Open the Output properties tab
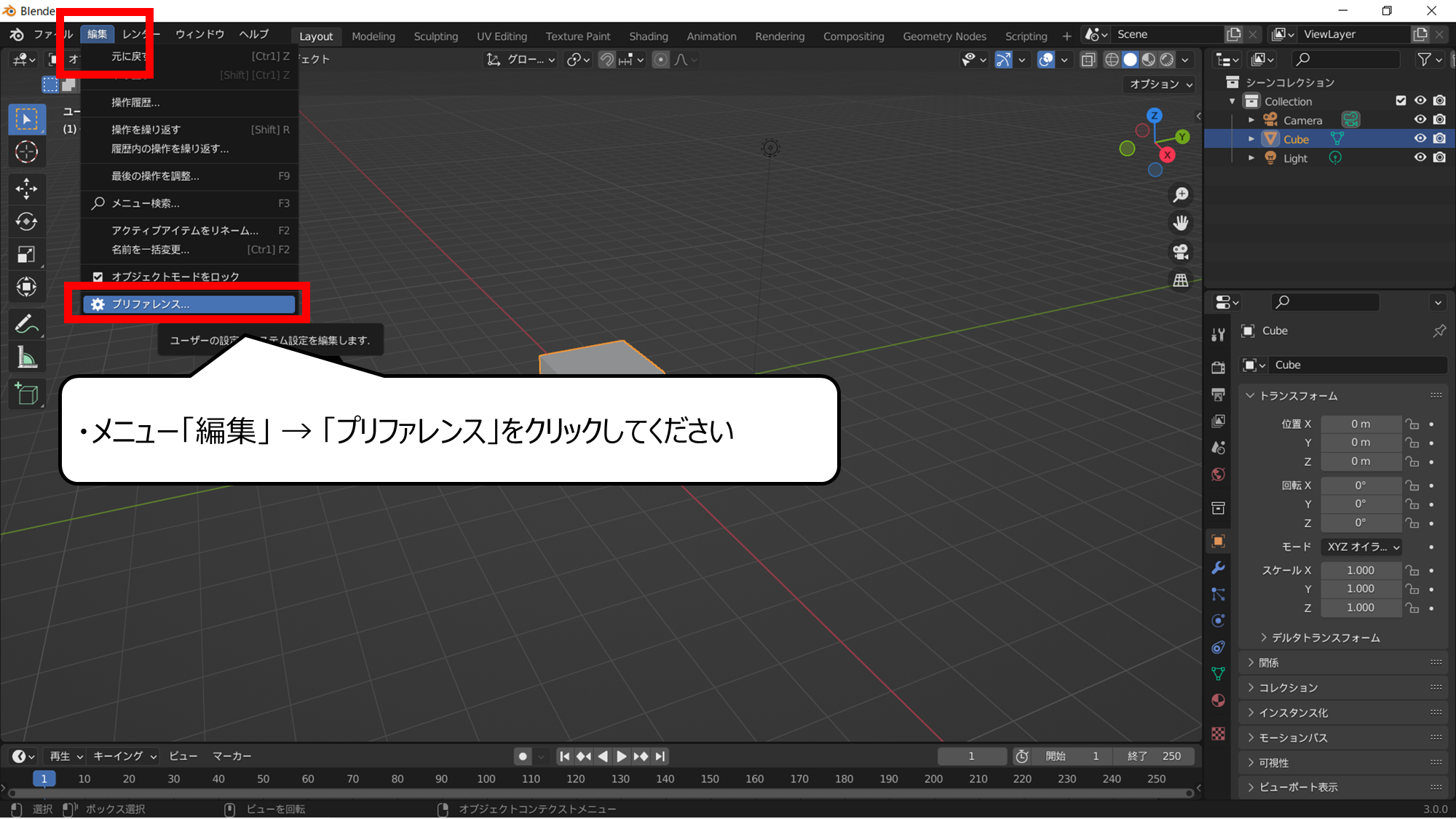The image size is (1456, 819). (1218, 395)
